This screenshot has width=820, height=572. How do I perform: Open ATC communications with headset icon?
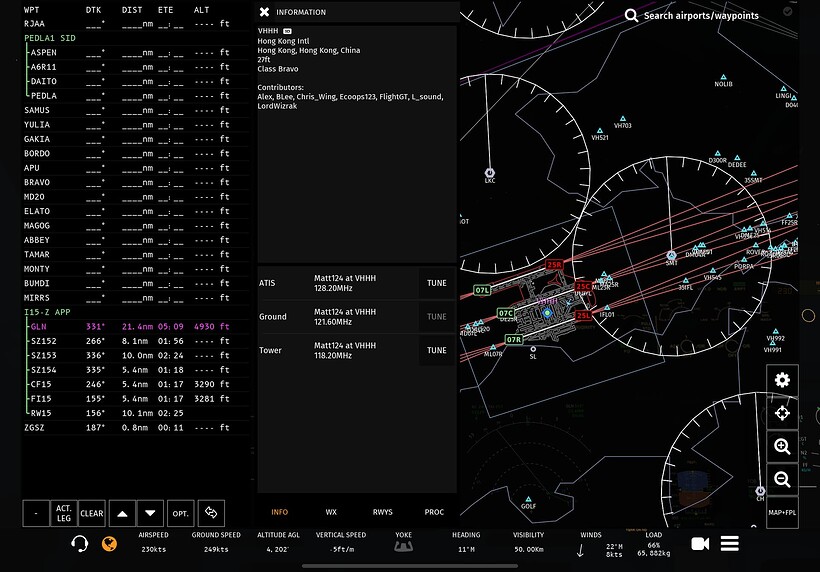[79, 543]
